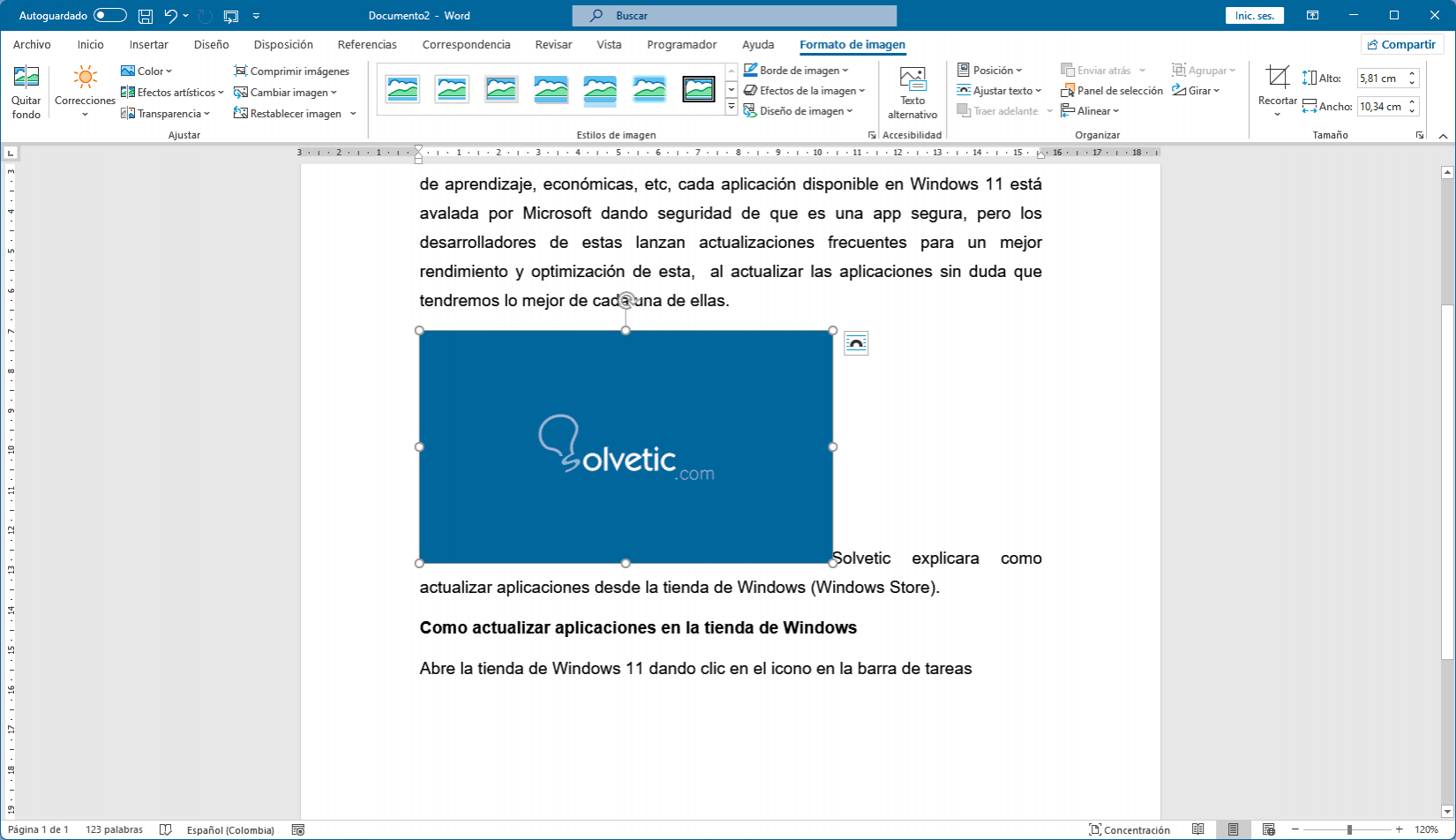
Task: Expand the Color dropdown
Action: (146, 71)
